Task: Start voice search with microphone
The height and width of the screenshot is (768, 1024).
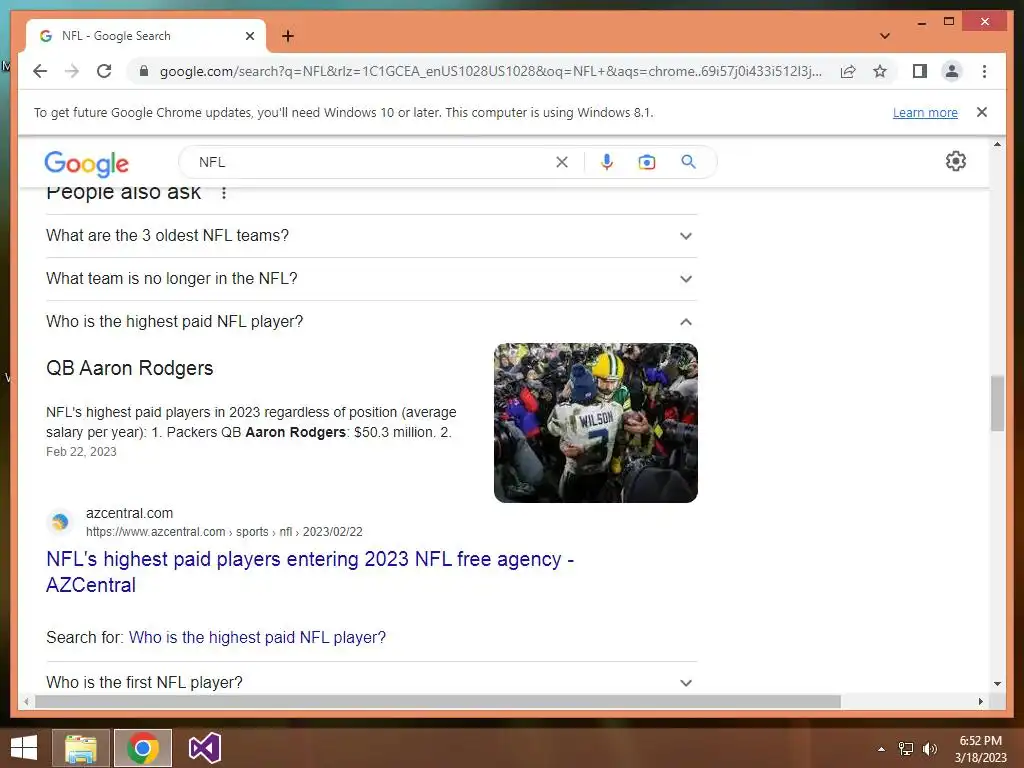Action: click(x=607, y=162)
